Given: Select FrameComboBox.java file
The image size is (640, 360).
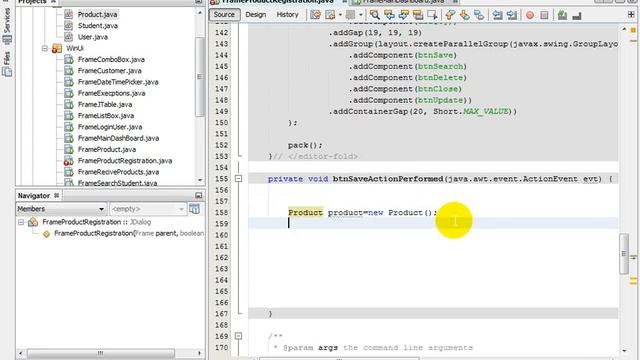Looking at the screenshot, I should 111,60.
